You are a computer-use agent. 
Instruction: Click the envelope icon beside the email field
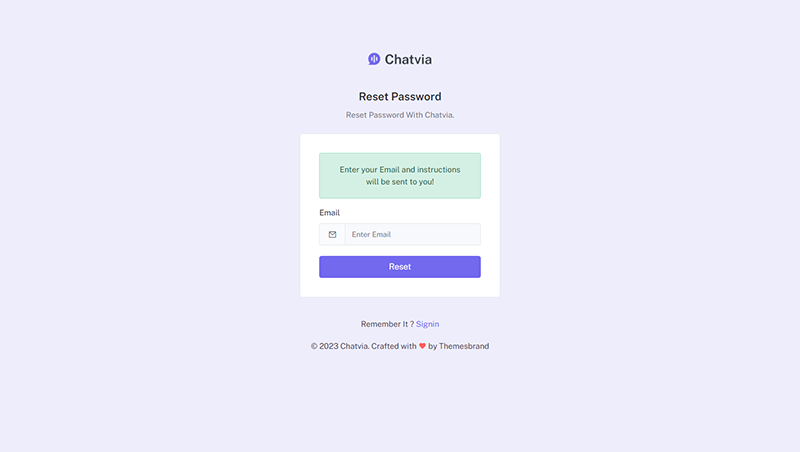coord(332,235)
